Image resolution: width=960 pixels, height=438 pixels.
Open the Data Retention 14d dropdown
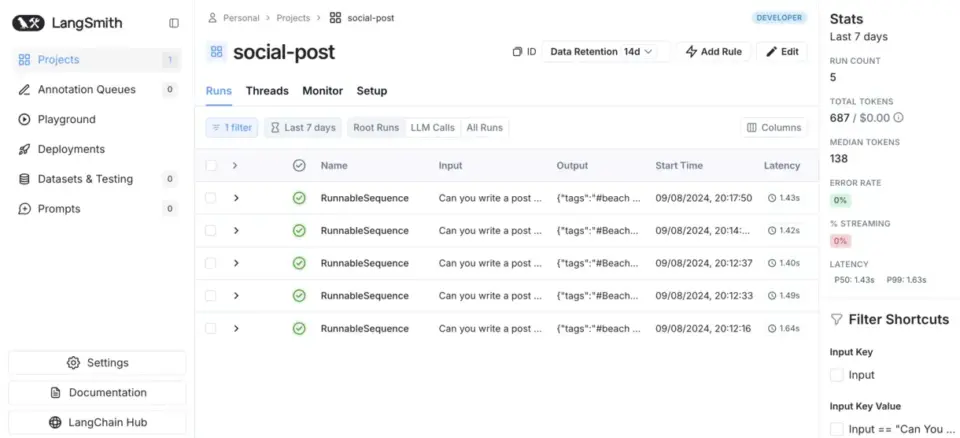[x=606, y=52]
